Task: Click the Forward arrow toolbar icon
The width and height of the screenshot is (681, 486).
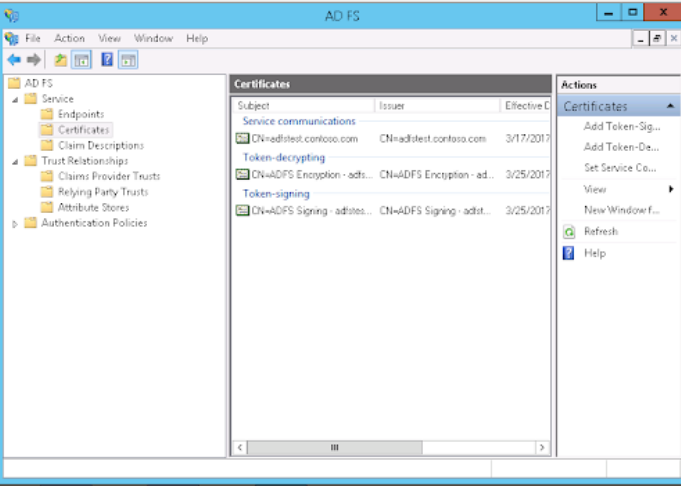Action: (33, 60)
